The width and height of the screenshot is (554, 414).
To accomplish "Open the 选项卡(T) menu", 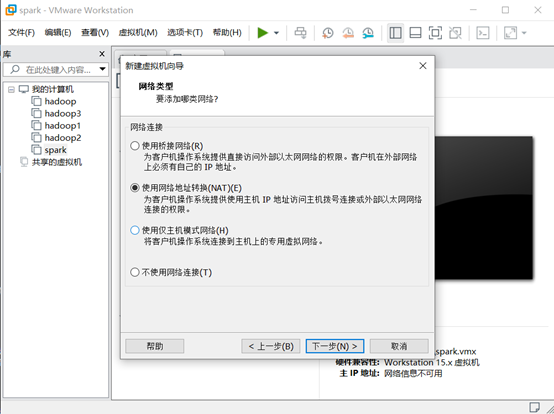I will [x=185, y=32].
